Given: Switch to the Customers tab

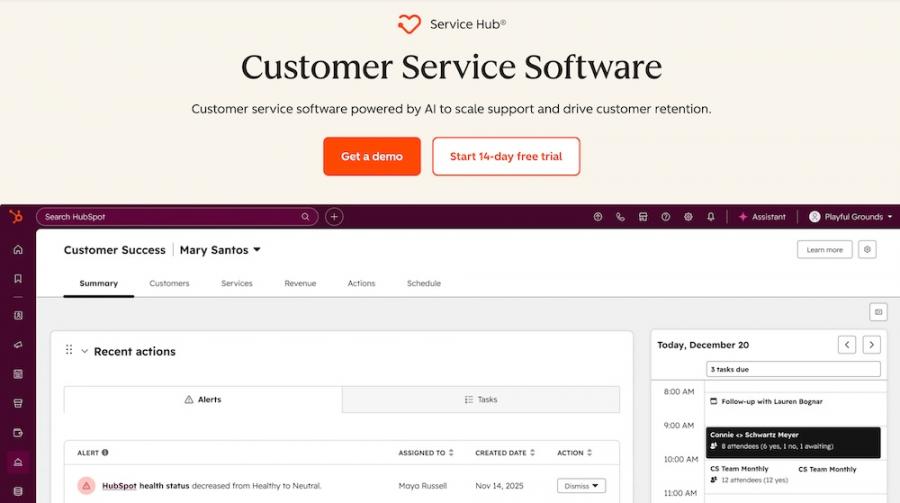Looking at the screenshot, I should point(169,283).
